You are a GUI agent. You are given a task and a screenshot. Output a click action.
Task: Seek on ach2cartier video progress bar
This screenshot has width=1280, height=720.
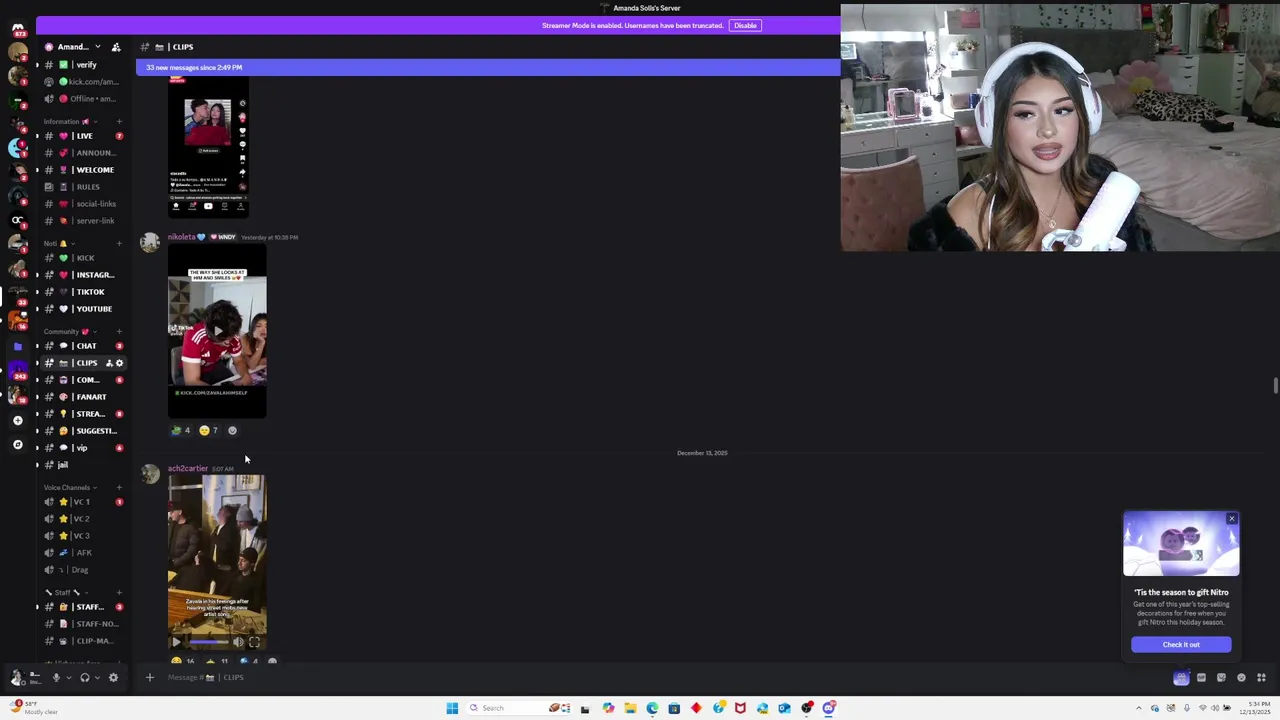click(x=209, y=643)
